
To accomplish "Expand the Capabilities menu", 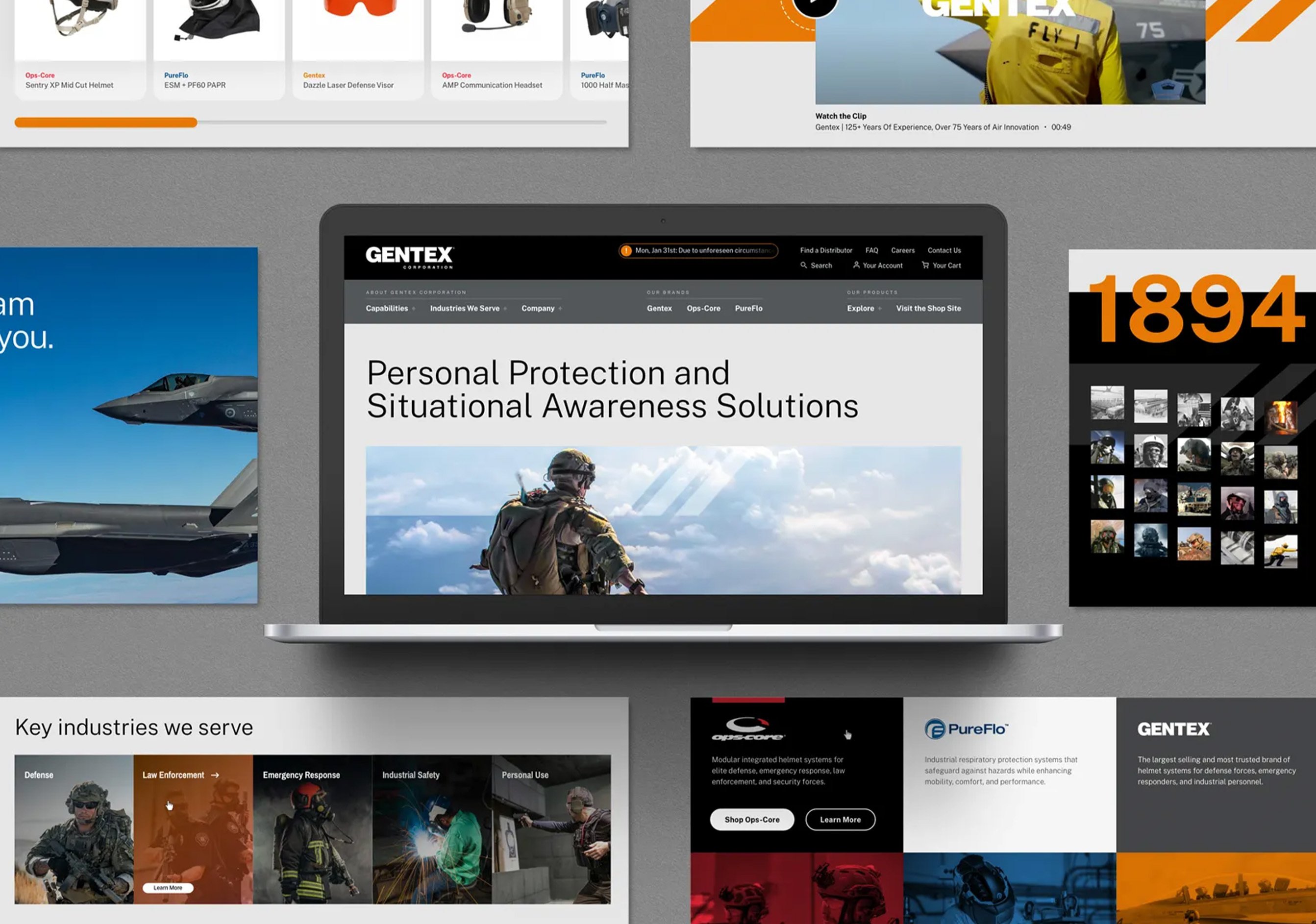I will click(391, 308).
